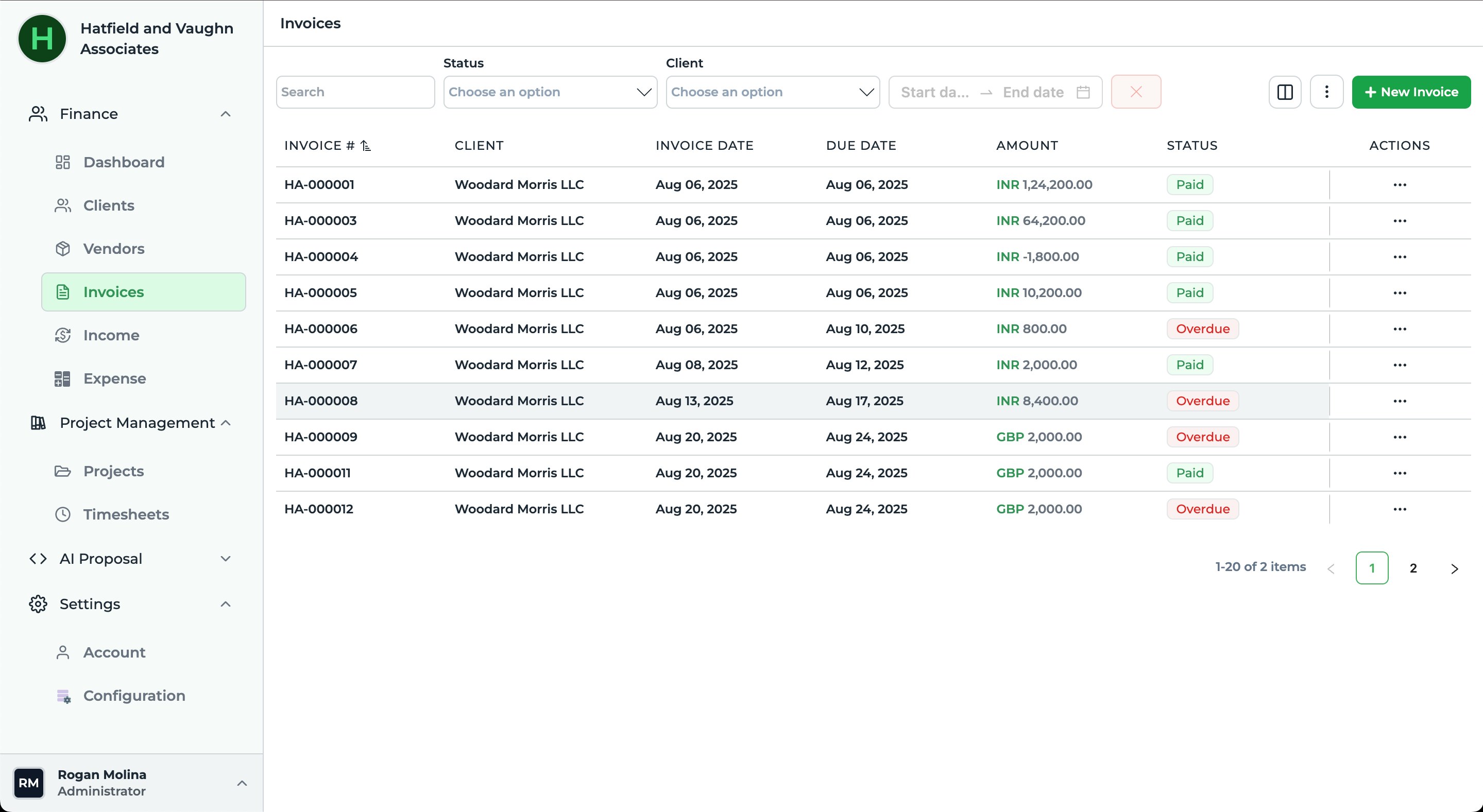Click the End date field
This screenshot has height=812, width=1483.
tap(1033, 92)
